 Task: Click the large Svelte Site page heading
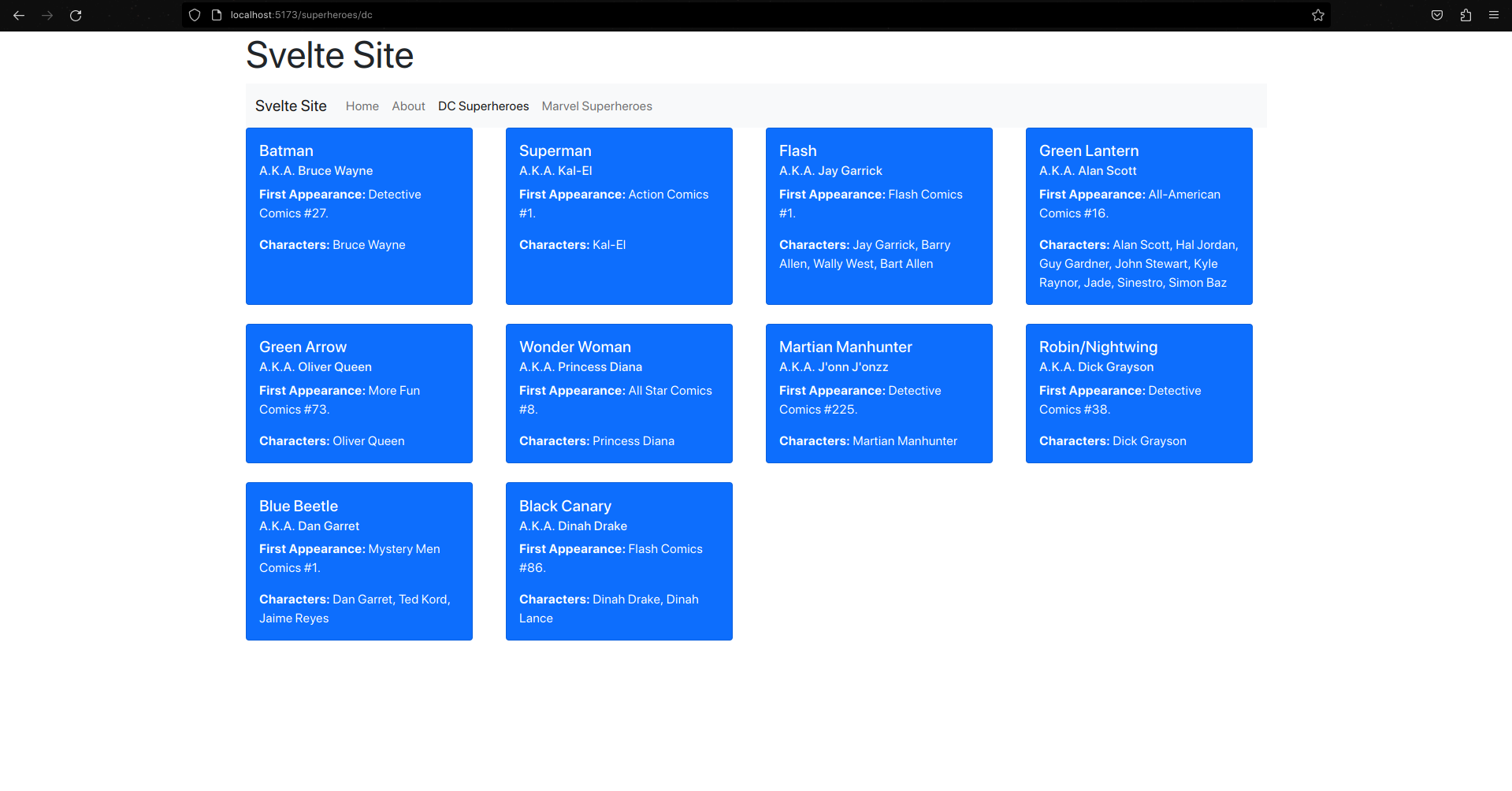tap(329, 55)
